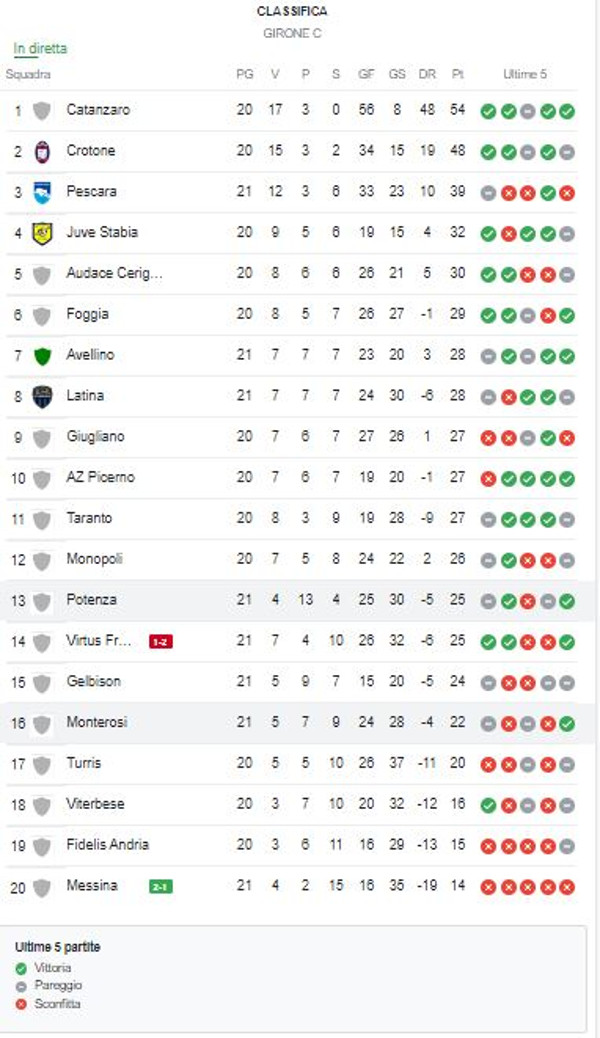
Task: Click the Juve Stabia yellow crest
Action: point(41,233)
